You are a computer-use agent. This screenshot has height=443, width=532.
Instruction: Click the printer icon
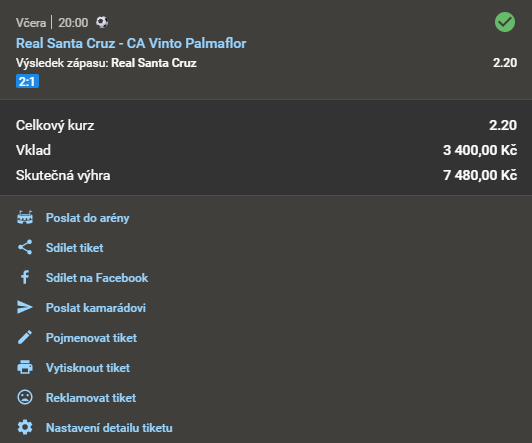[x=25, y=367]
